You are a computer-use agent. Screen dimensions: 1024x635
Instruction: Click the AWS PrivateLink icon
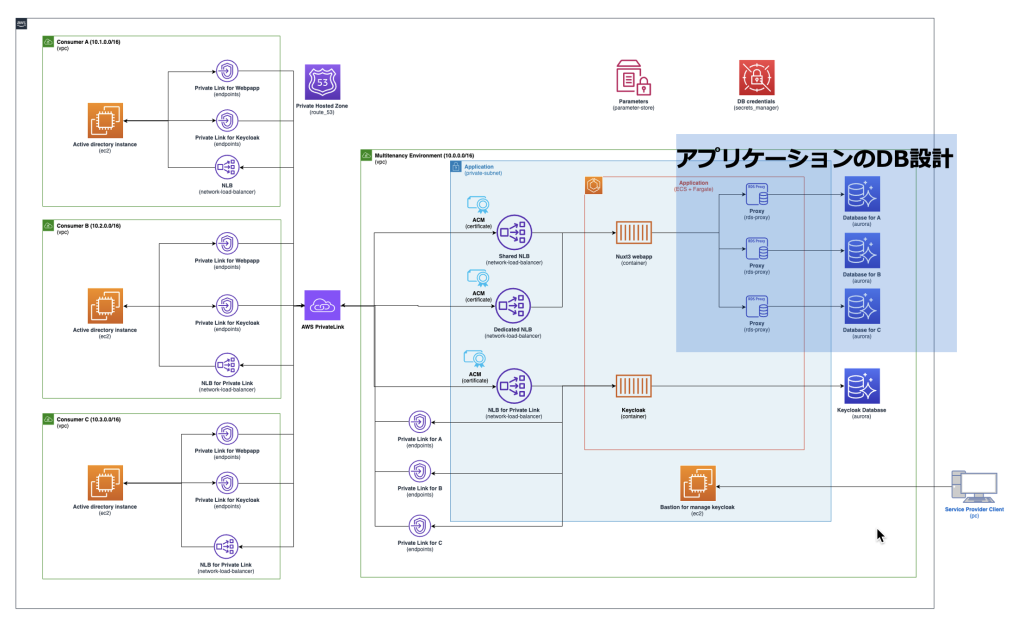[x=323, y=306]
